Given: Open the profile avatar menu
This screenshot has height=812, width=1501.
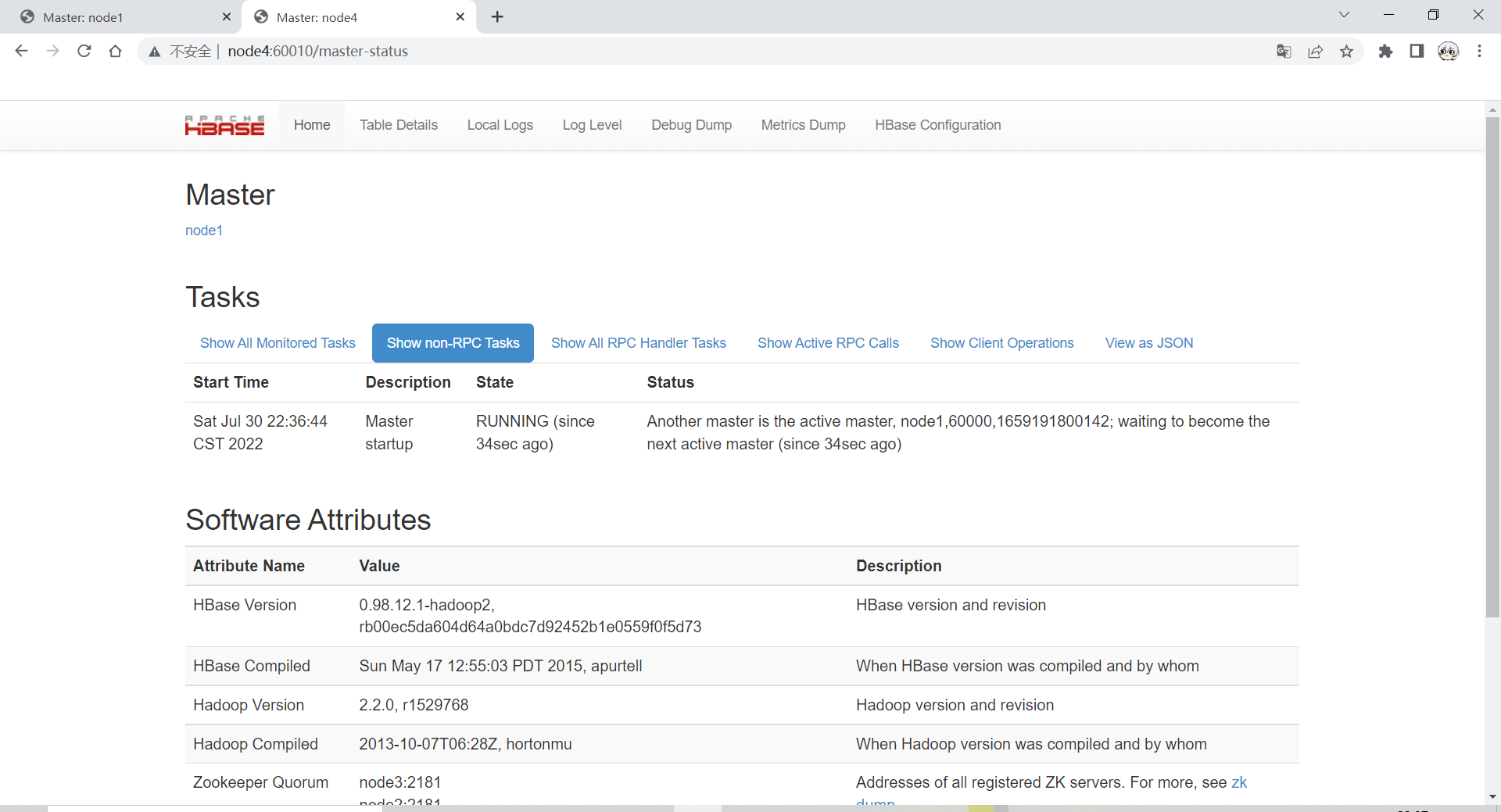Looking at the screenshot, I should (1448, 52).
